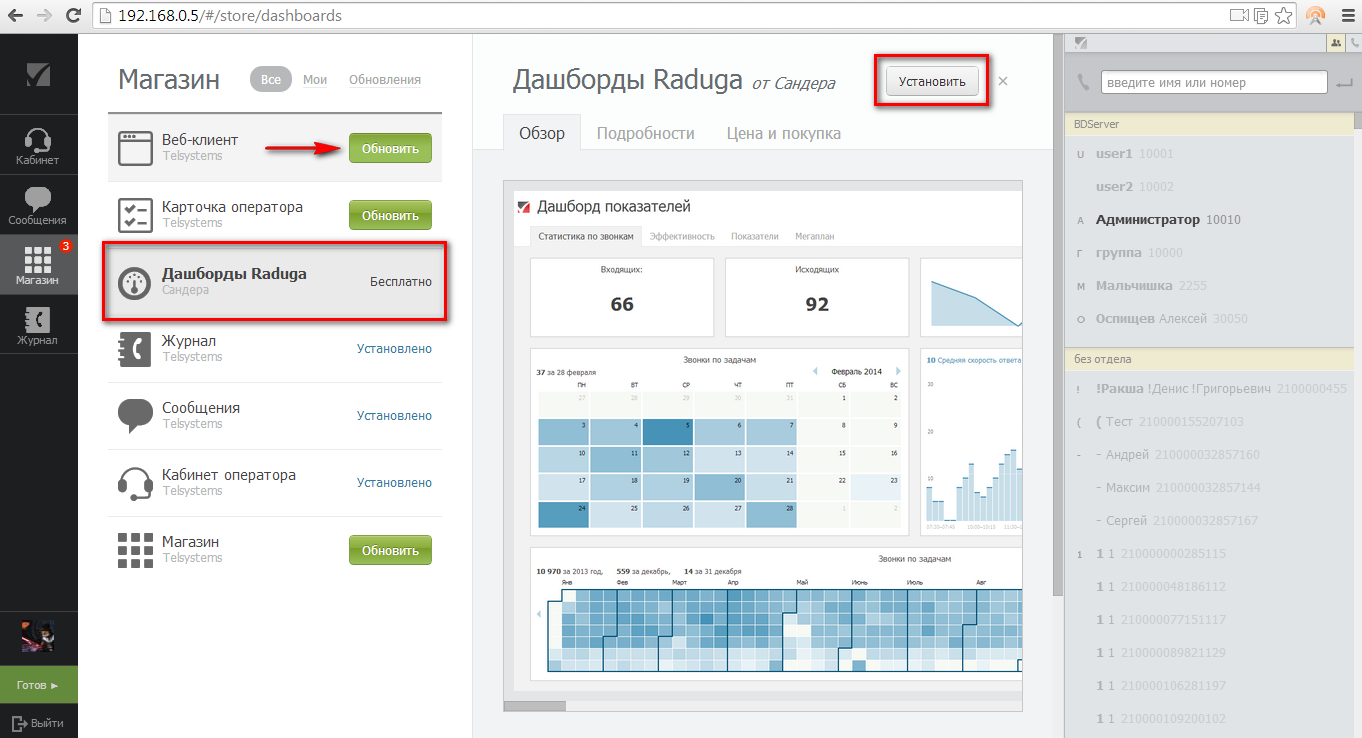Open the Кабинет section in the sidebar
Viewport: 1362px width, 738px height.
(x=38, y=146)
